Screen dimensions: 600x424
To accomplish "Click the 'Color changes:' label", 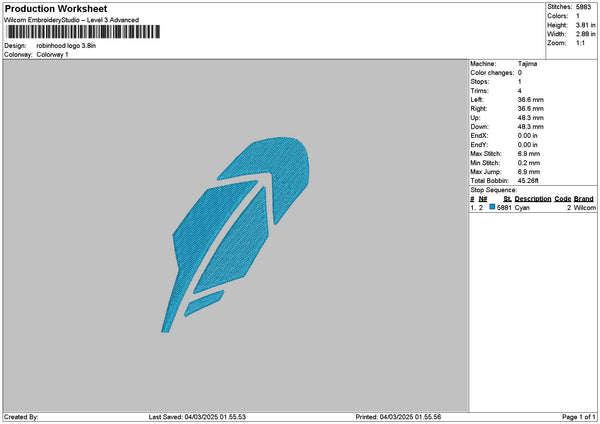I will click(492, 73).
